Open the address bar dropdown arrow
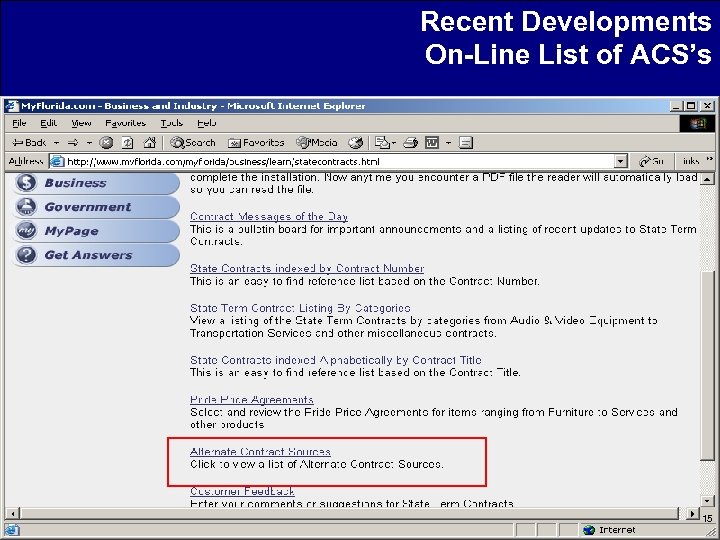 (x=620, y=161)
